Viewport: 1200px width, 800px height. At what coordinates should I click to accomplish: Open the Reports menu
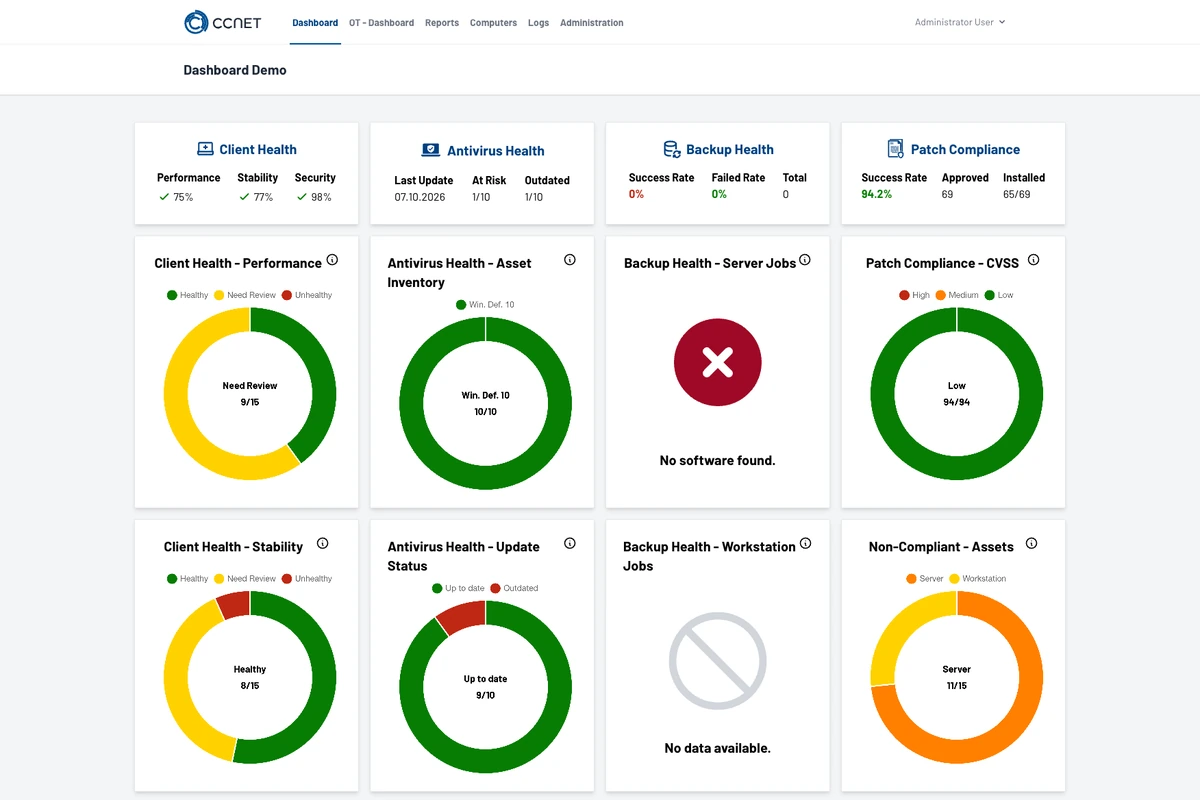pyautogui.click(x=442, y=23)
